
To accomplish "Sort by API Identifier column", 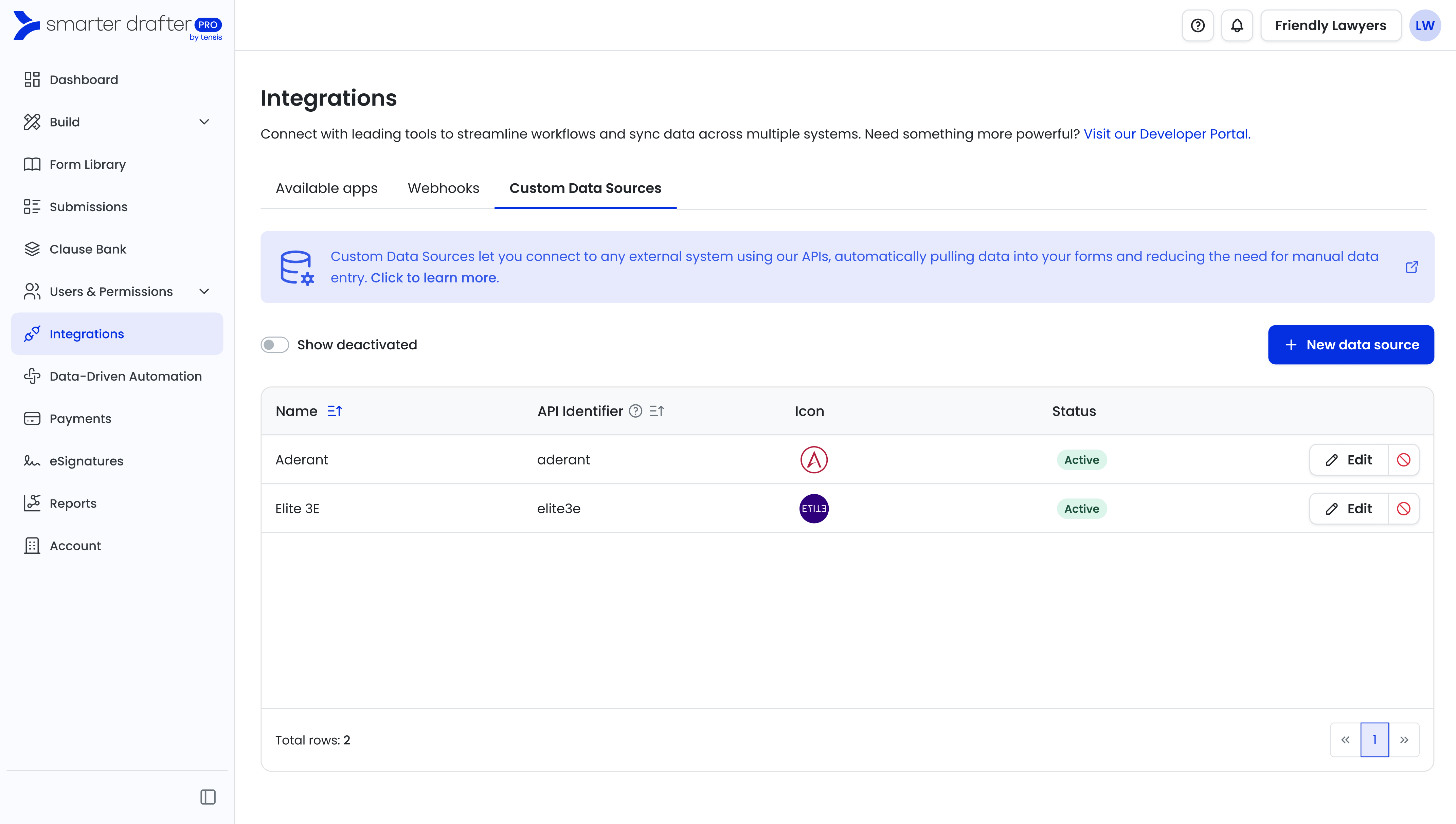I will click(x=657, y=411).
